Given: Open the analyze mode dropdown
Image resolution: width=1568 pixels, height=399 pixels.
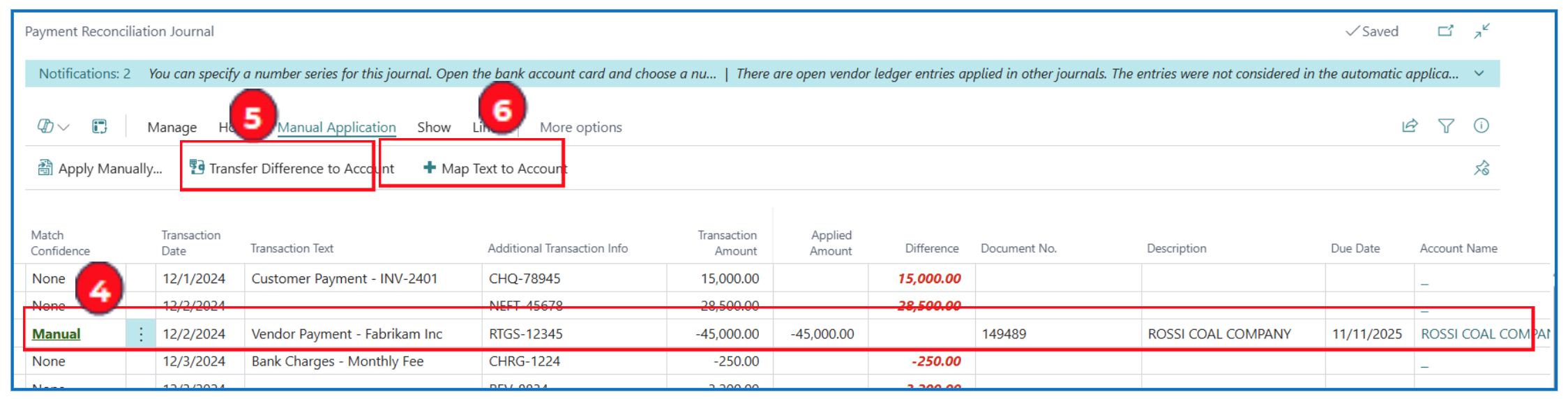Looking at the screenshot, I should (53, 126).
